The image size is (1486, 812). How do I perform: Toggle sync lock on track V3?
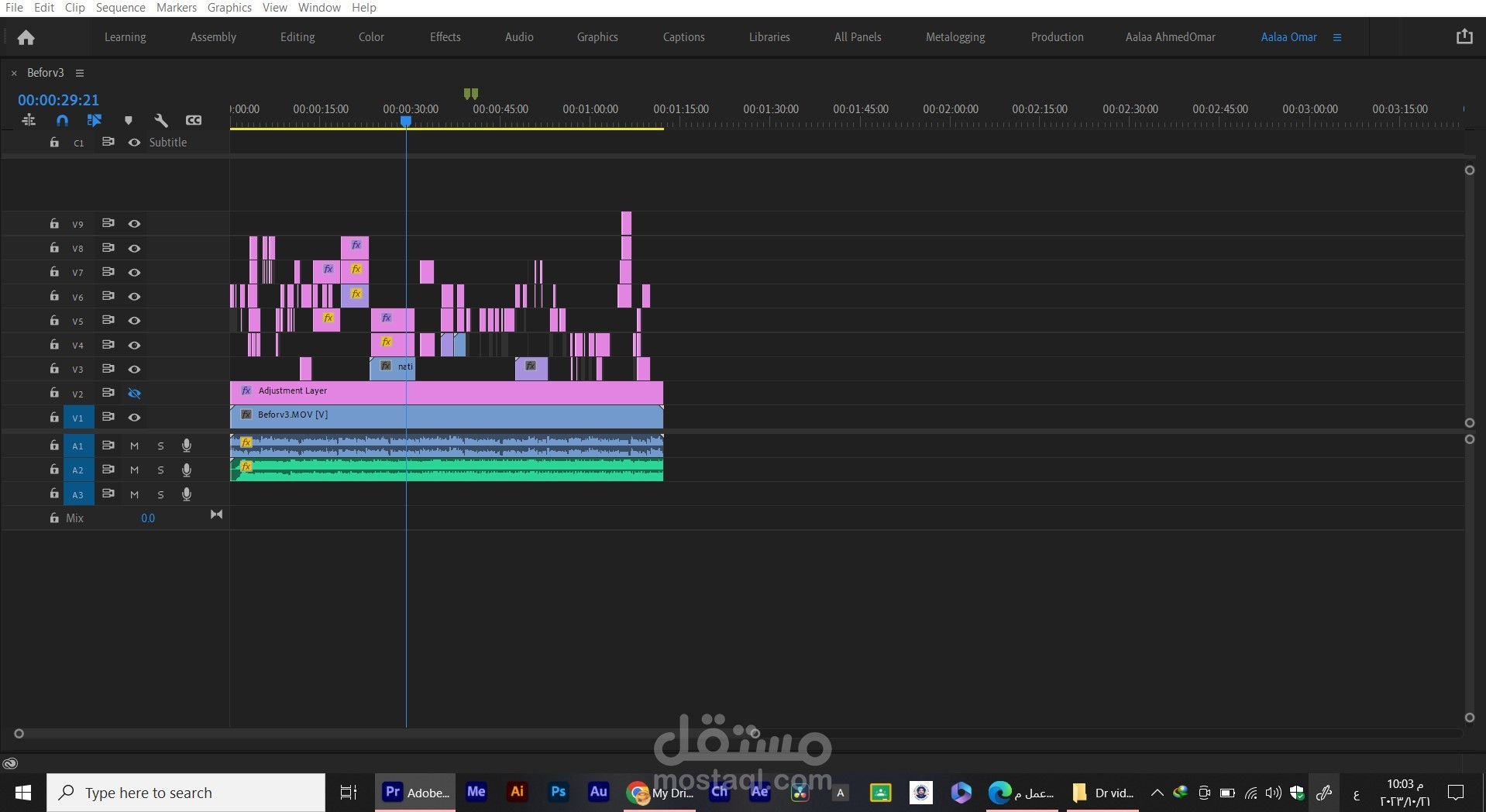point(108,369)
